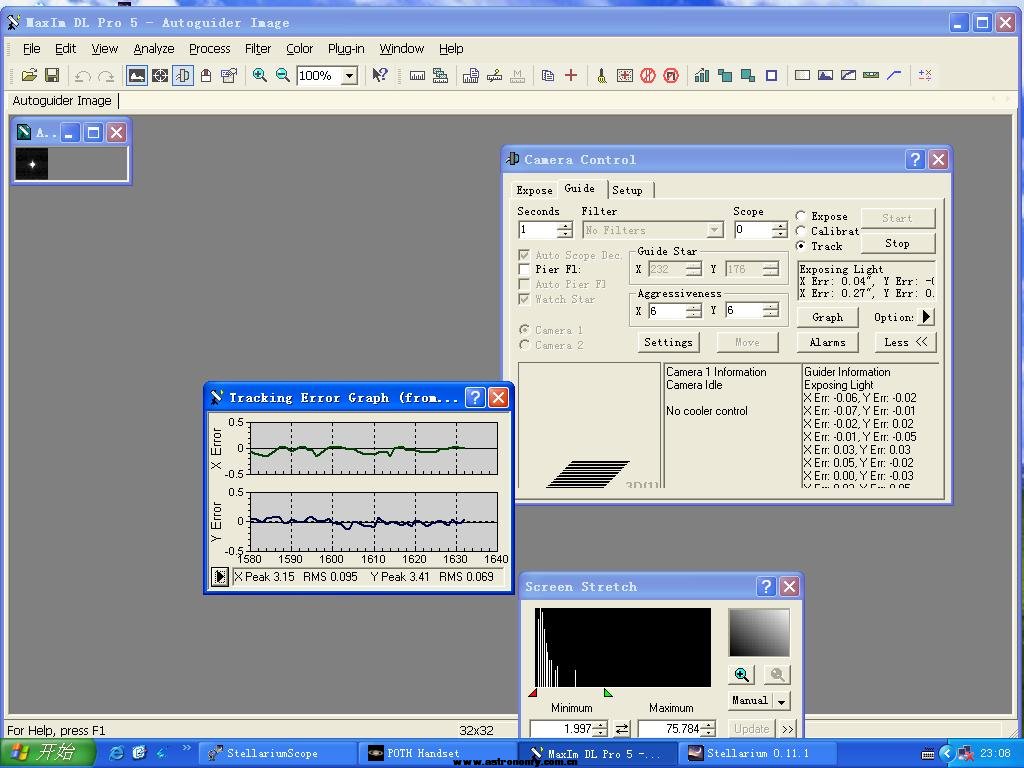The width and height of the screenshot is (1024, 768).
Task: Click the Screen Stretch help question mark
Action: click(766, 586)
